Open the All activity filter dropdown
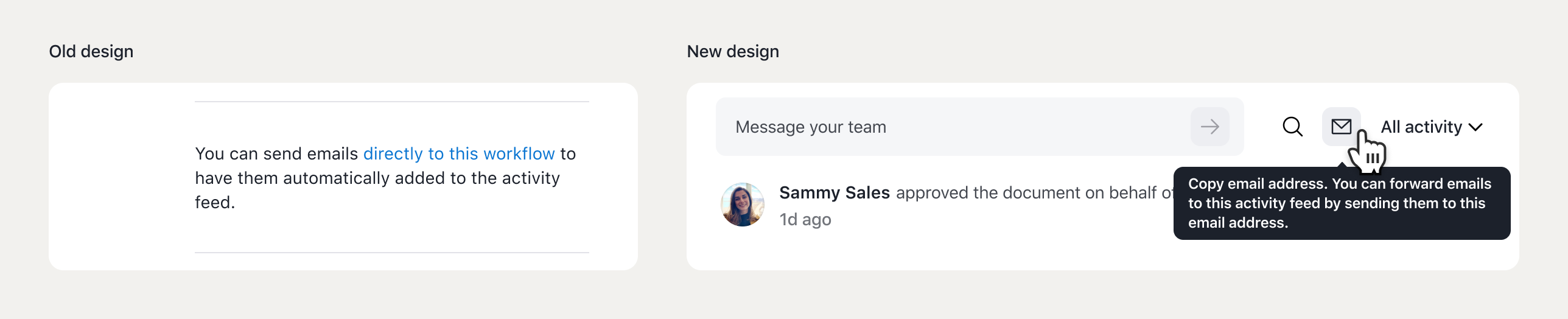The width and height of the screenshot is (1568, 319). [1432, 127]
